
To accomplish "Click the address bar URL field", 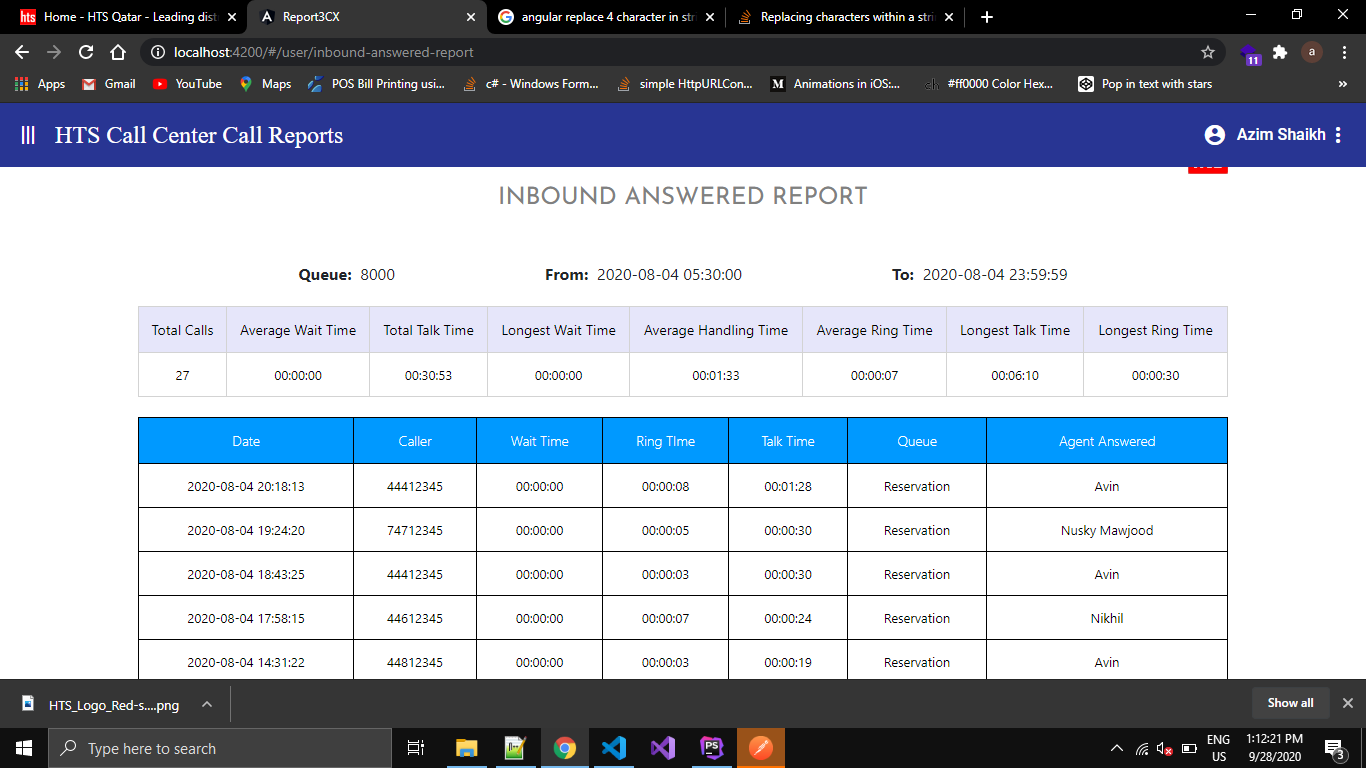I will coord(660,52).
